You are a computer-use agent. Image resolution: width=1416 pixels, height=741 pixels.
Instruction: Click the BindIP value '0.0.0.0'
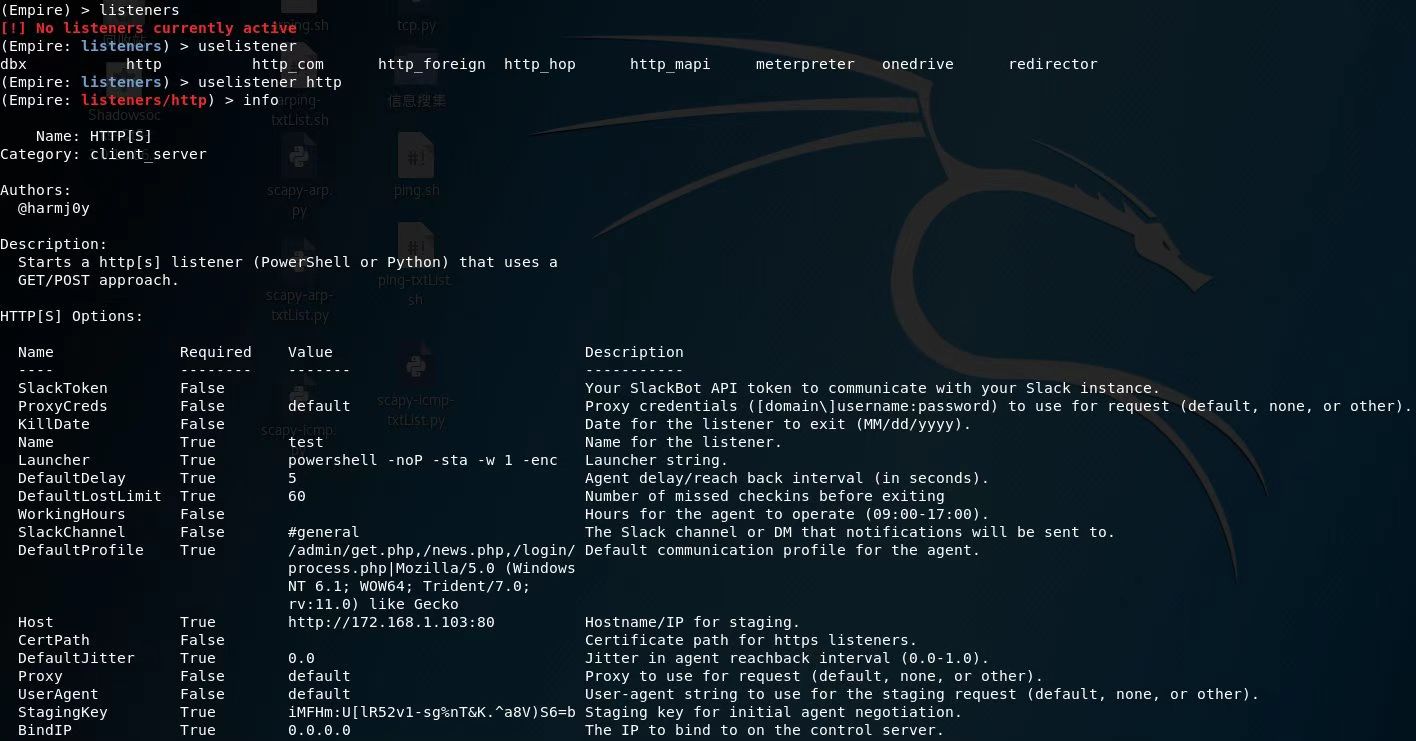point(319,730)
